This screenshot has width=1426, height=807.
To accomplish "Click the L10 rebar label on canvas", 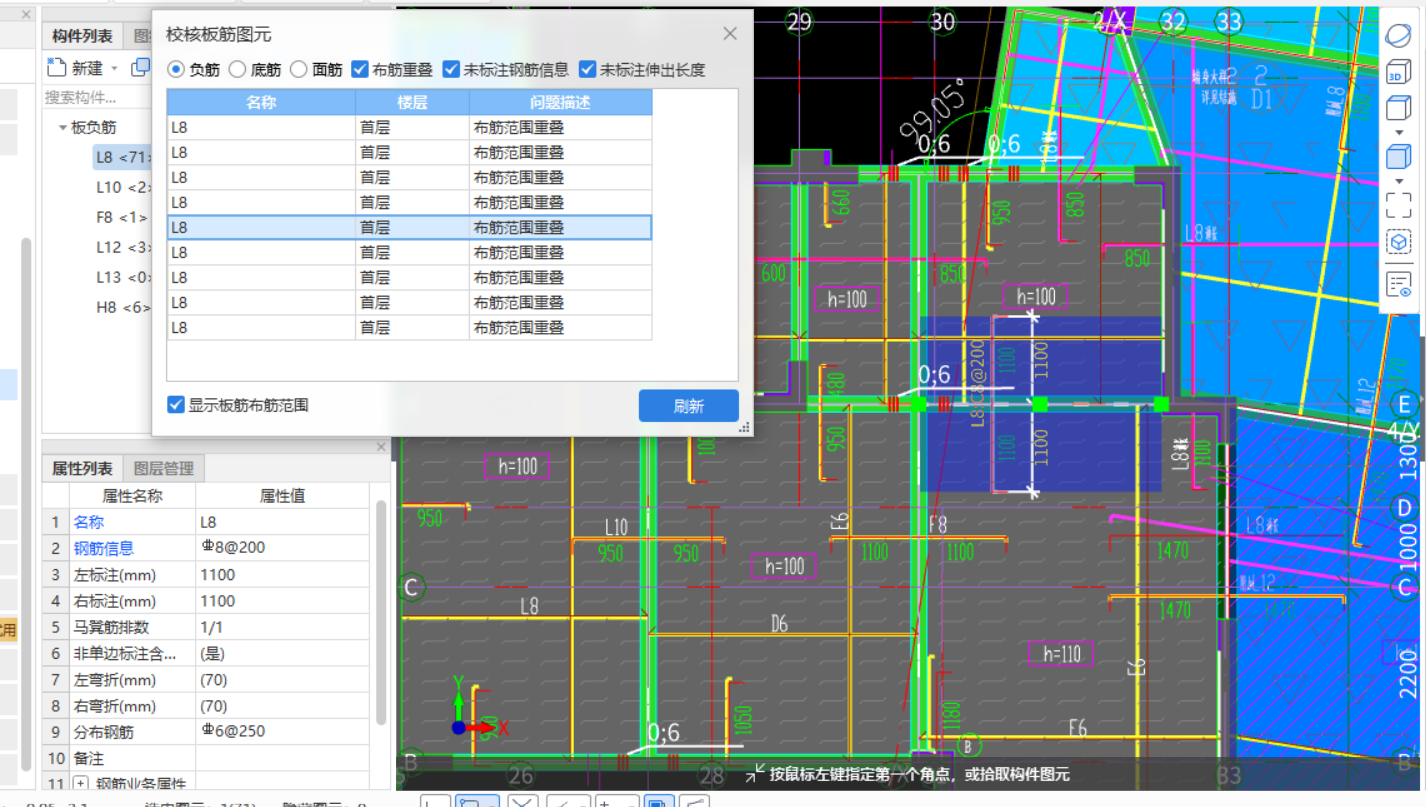I will pyautogui.click(x=616, y=527).
